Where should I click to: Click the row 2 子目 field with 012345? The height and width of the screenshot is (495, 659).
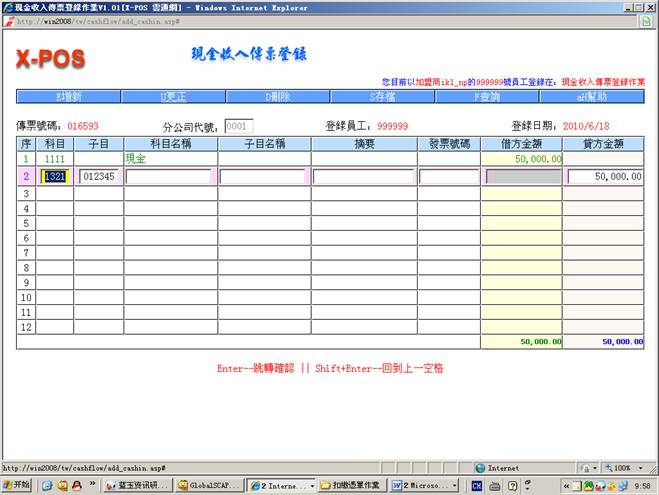point(98,176)
